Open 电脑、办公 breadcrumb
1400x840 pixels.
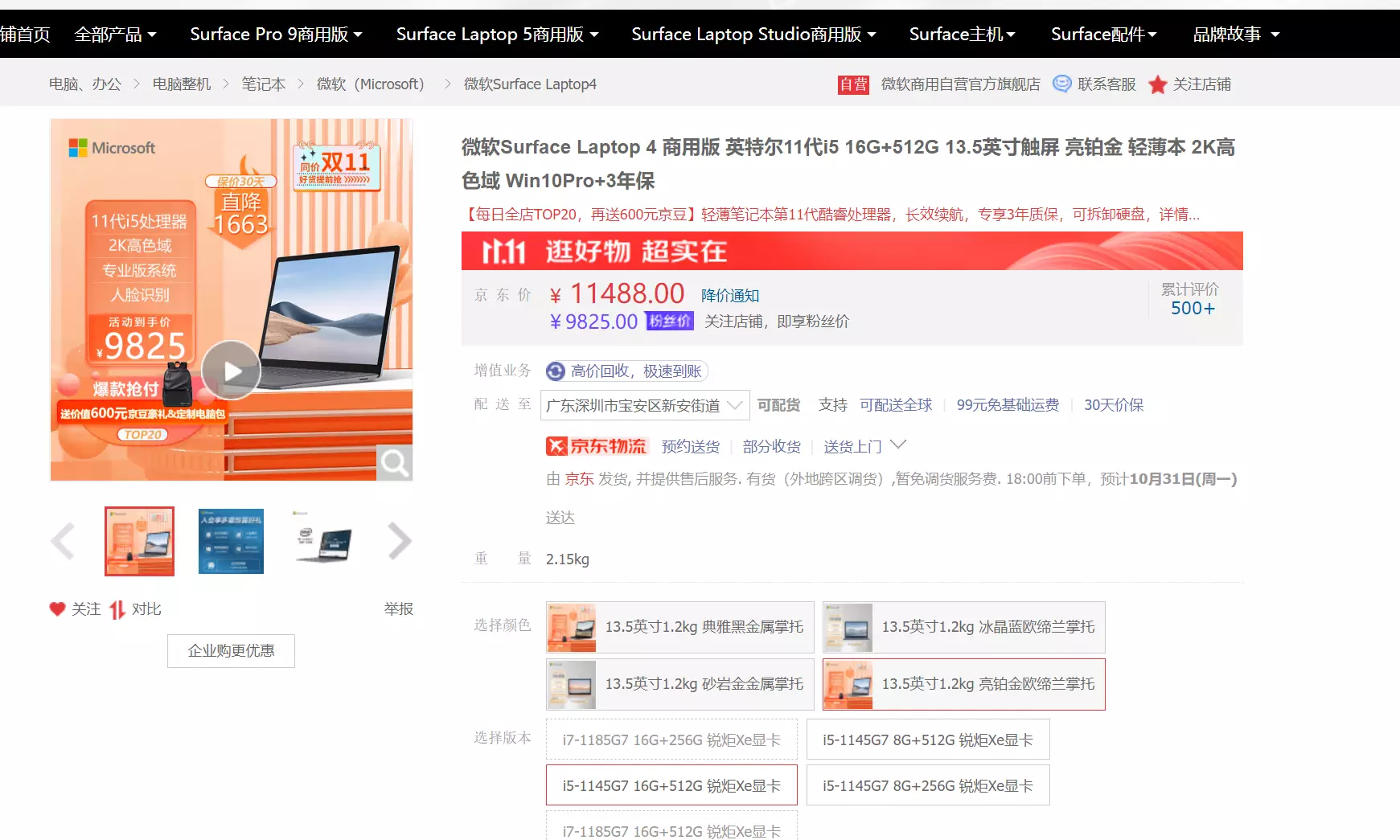click(84, 84)
